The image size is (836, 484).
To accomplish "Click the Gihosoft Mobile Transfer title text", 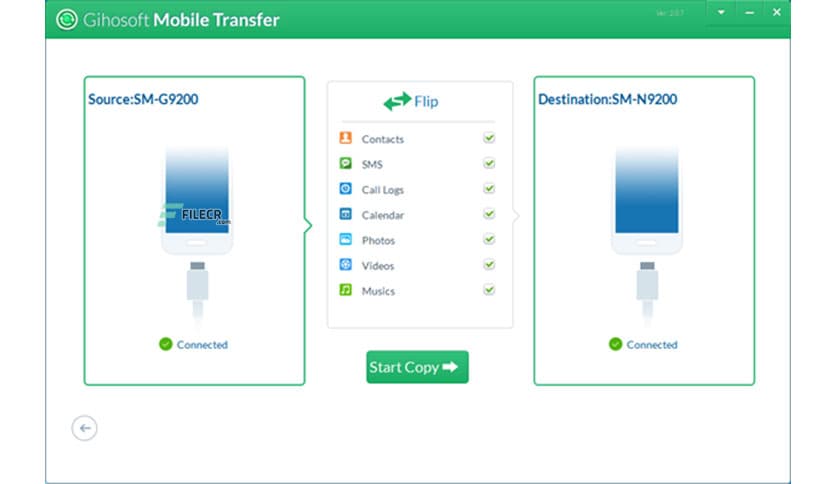I will pyautogui.click(x=181, y=20).
